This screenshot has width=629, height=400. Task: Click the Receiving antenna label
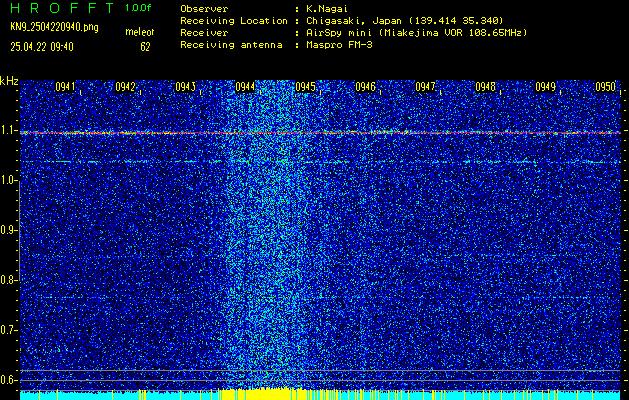click(x=231, y=45)
